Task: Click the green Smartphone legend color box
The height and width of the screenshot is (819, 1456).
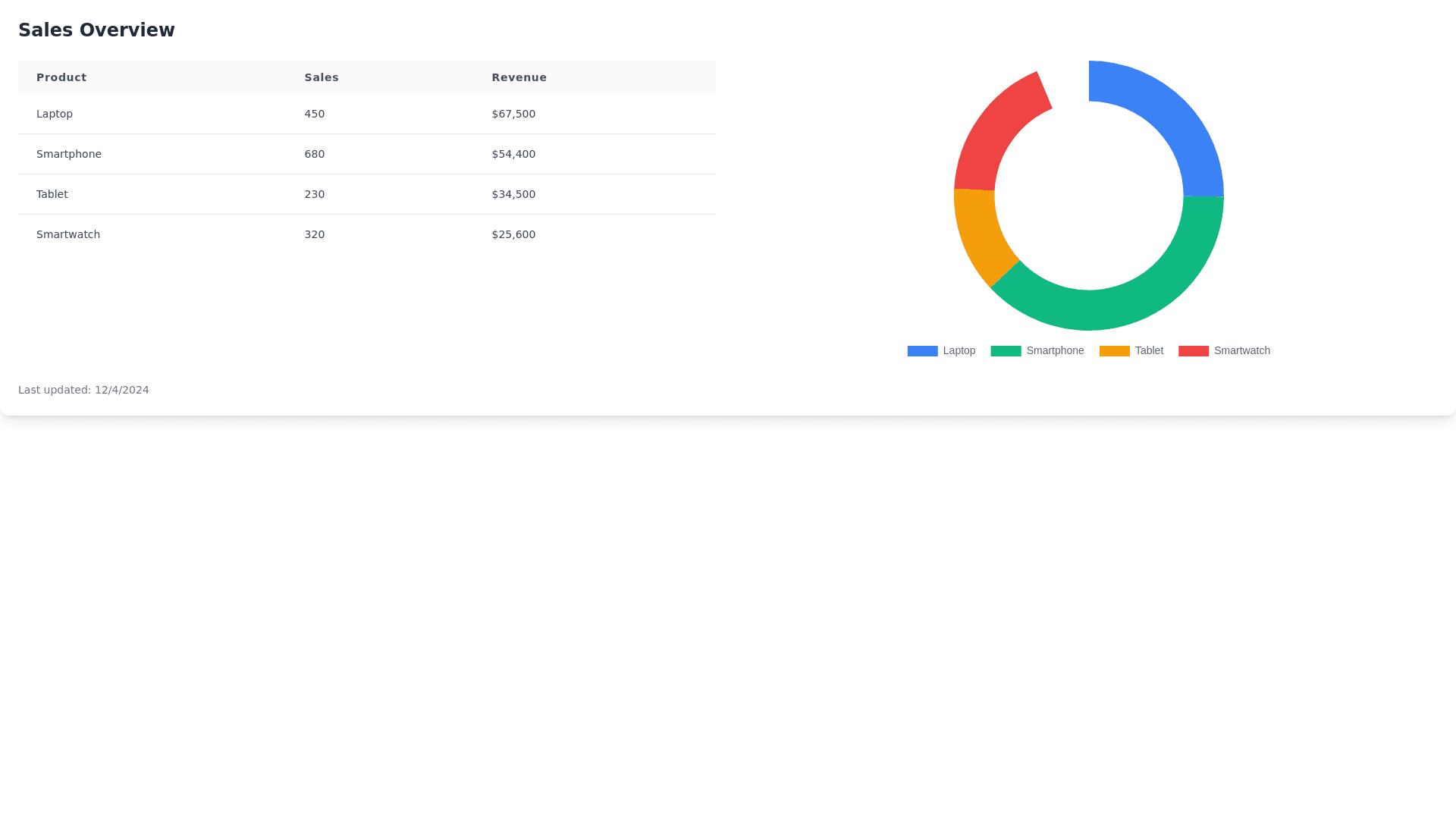Action: [1006, 351]
